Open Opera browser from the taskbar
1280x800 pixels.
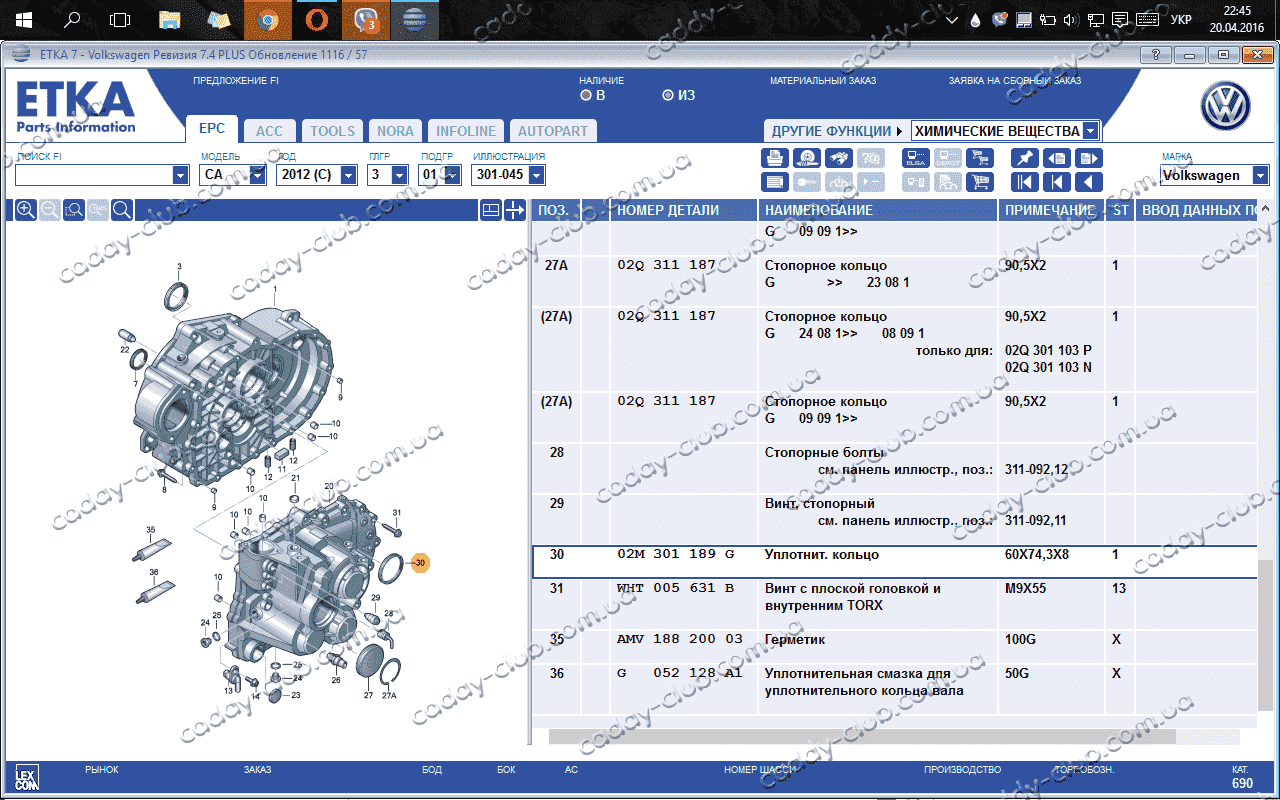point(316,19)
